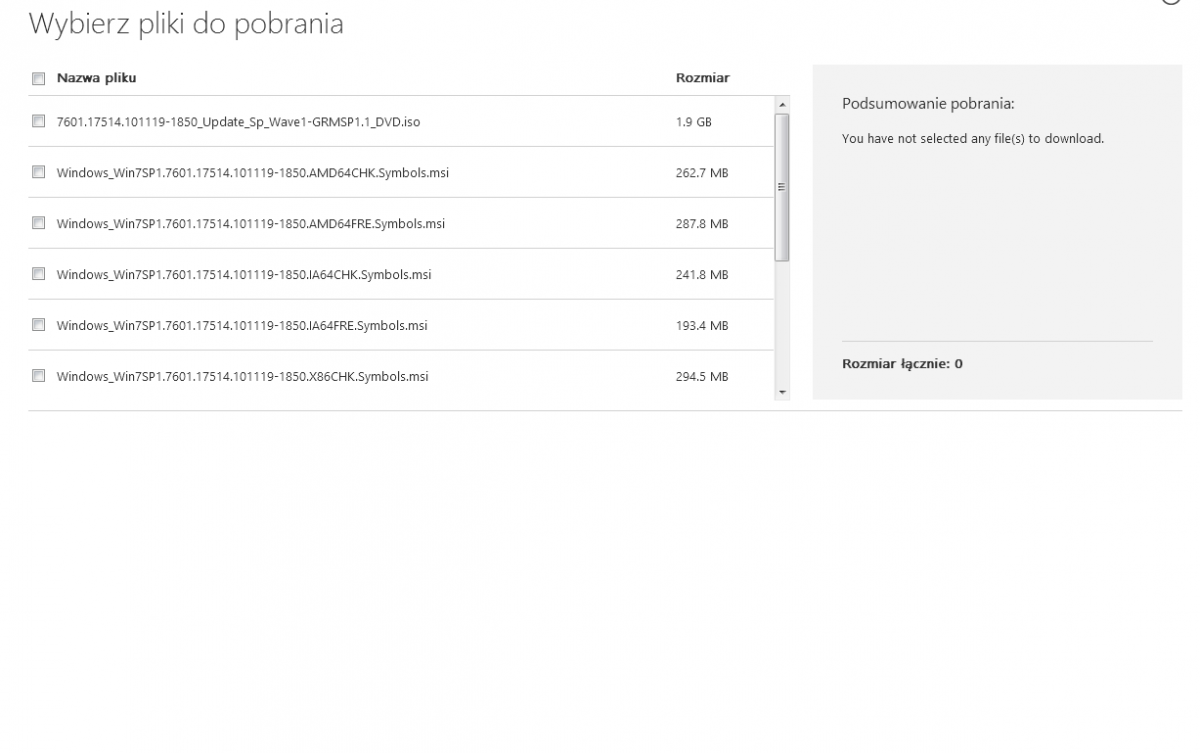Check the X86CHK.Symbols.msi checkbox

tap(38, 376)
